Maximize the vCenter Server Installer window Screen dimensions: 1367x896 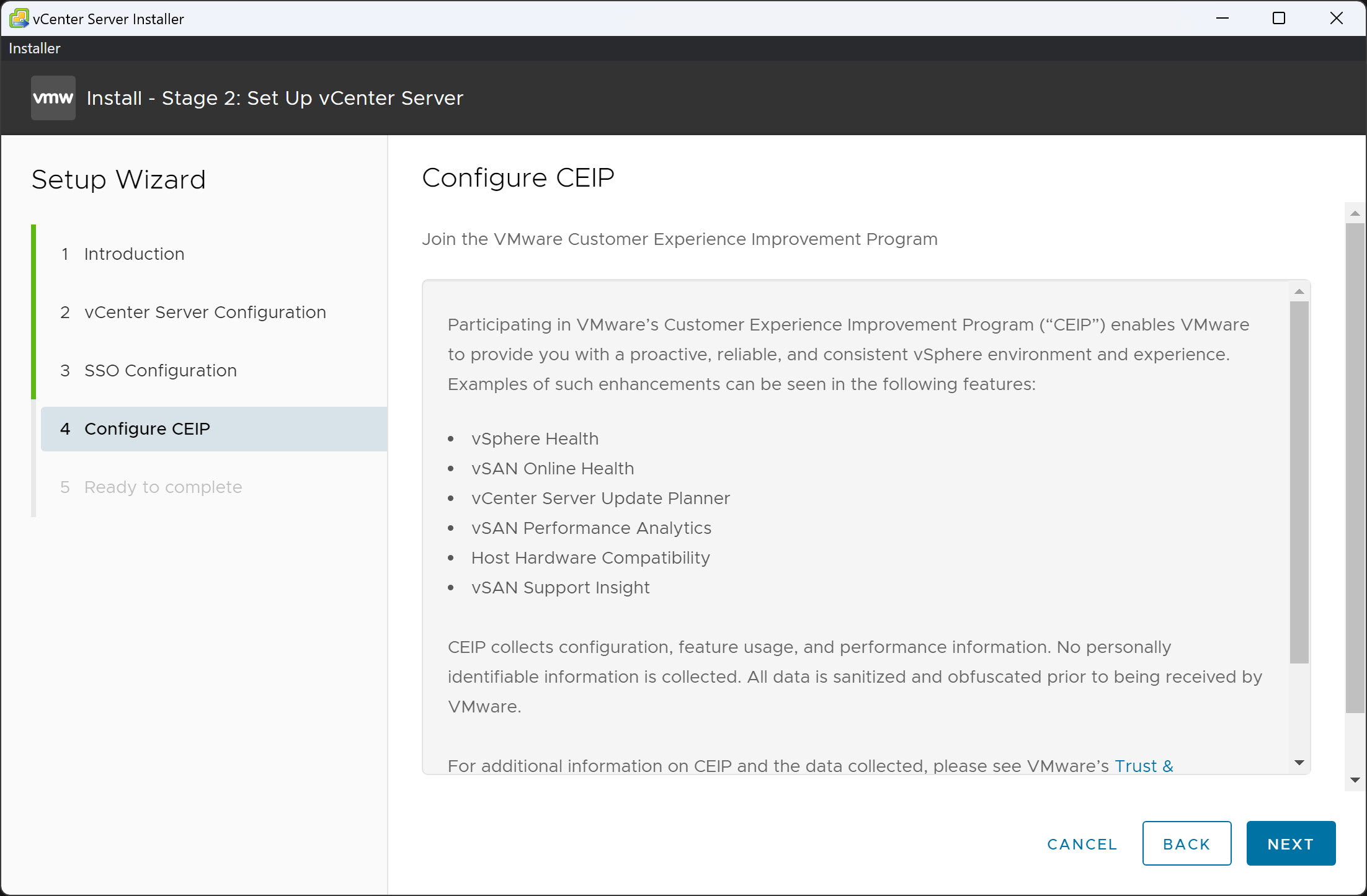tap(1279, 18)
